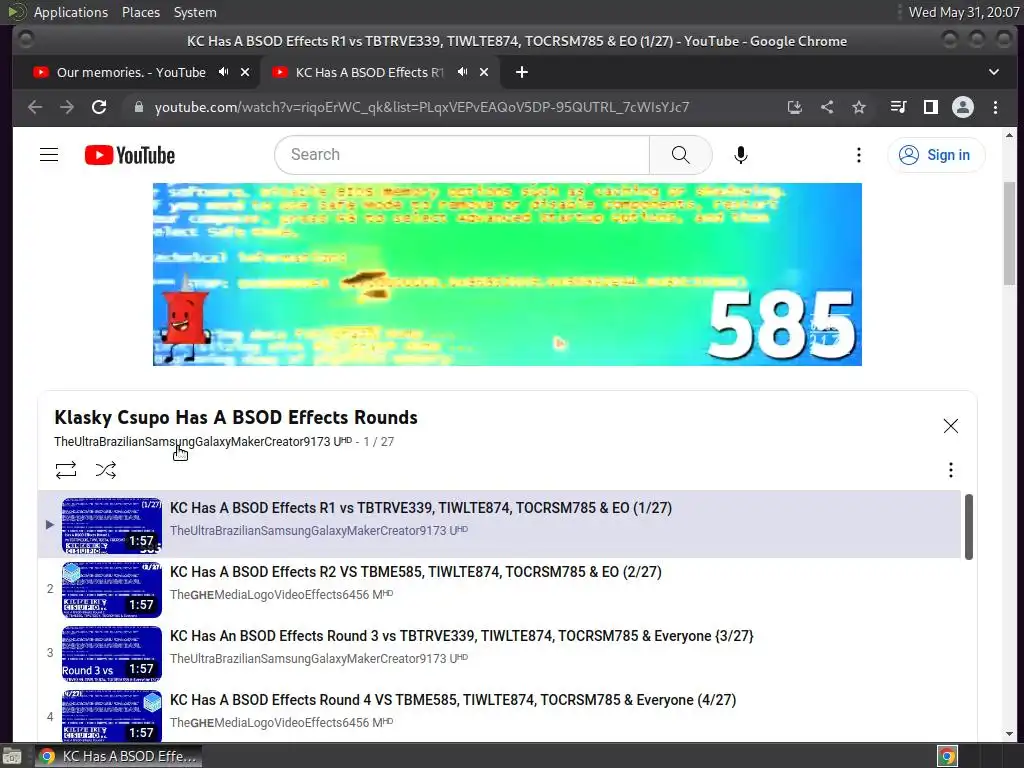Click thumbnail of video R2 (2/27)
Viewport: 1024px width, 768px height.
(x=112, y=590)
